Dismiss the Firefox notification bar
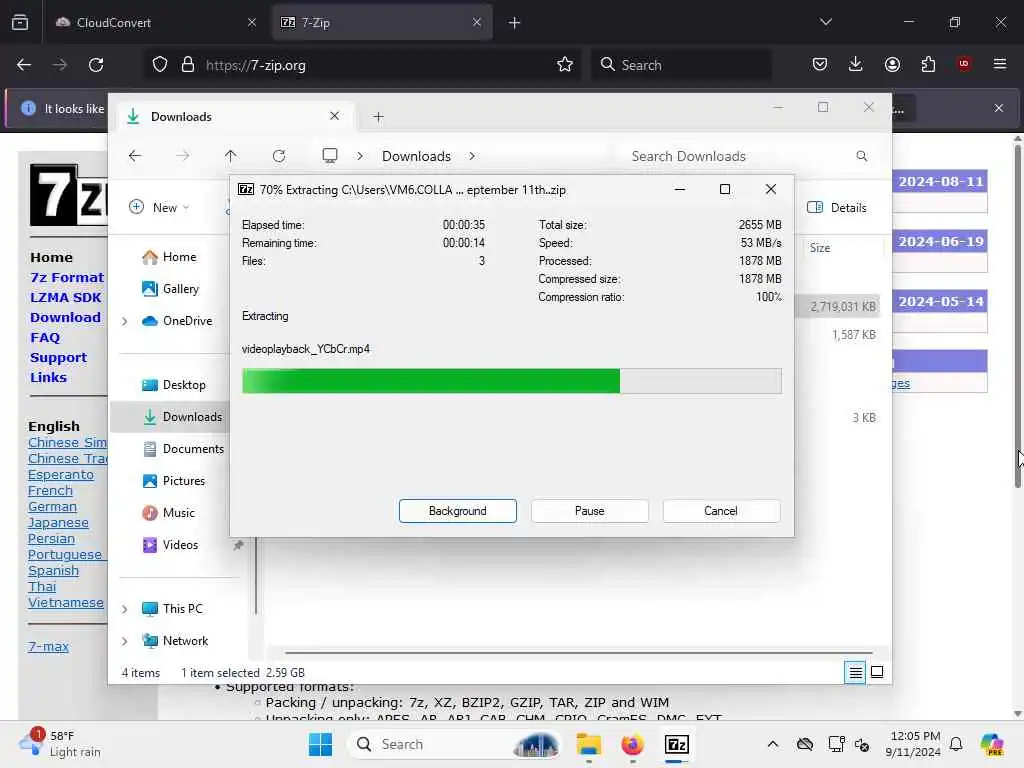 pos(999,108)
